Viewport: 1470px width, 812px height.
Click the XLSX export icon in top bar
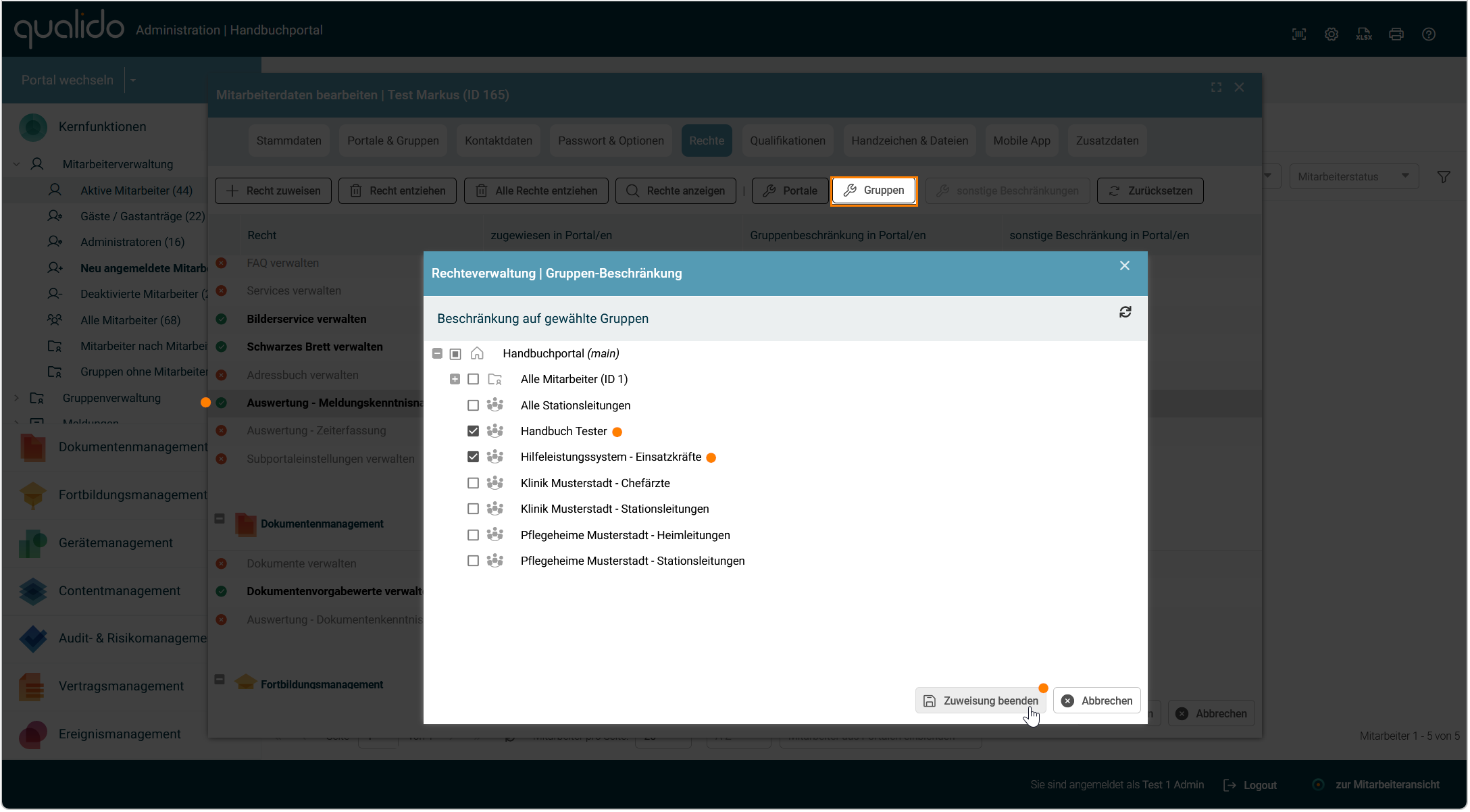click(1363, 34)
